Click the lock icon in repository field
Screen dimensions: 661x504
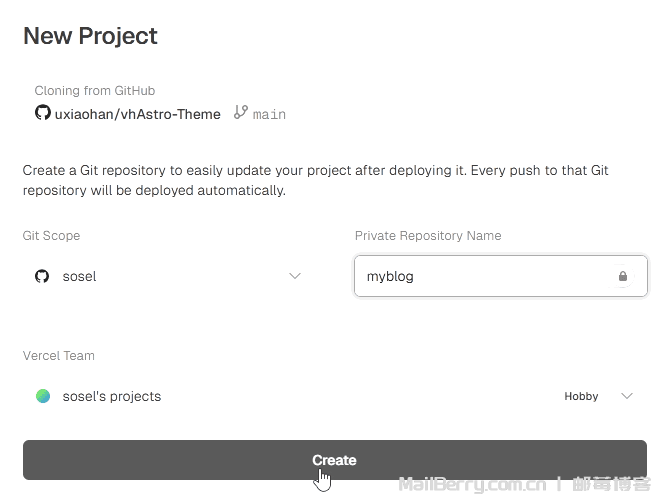pyautogui.click(x=623, y=276)
